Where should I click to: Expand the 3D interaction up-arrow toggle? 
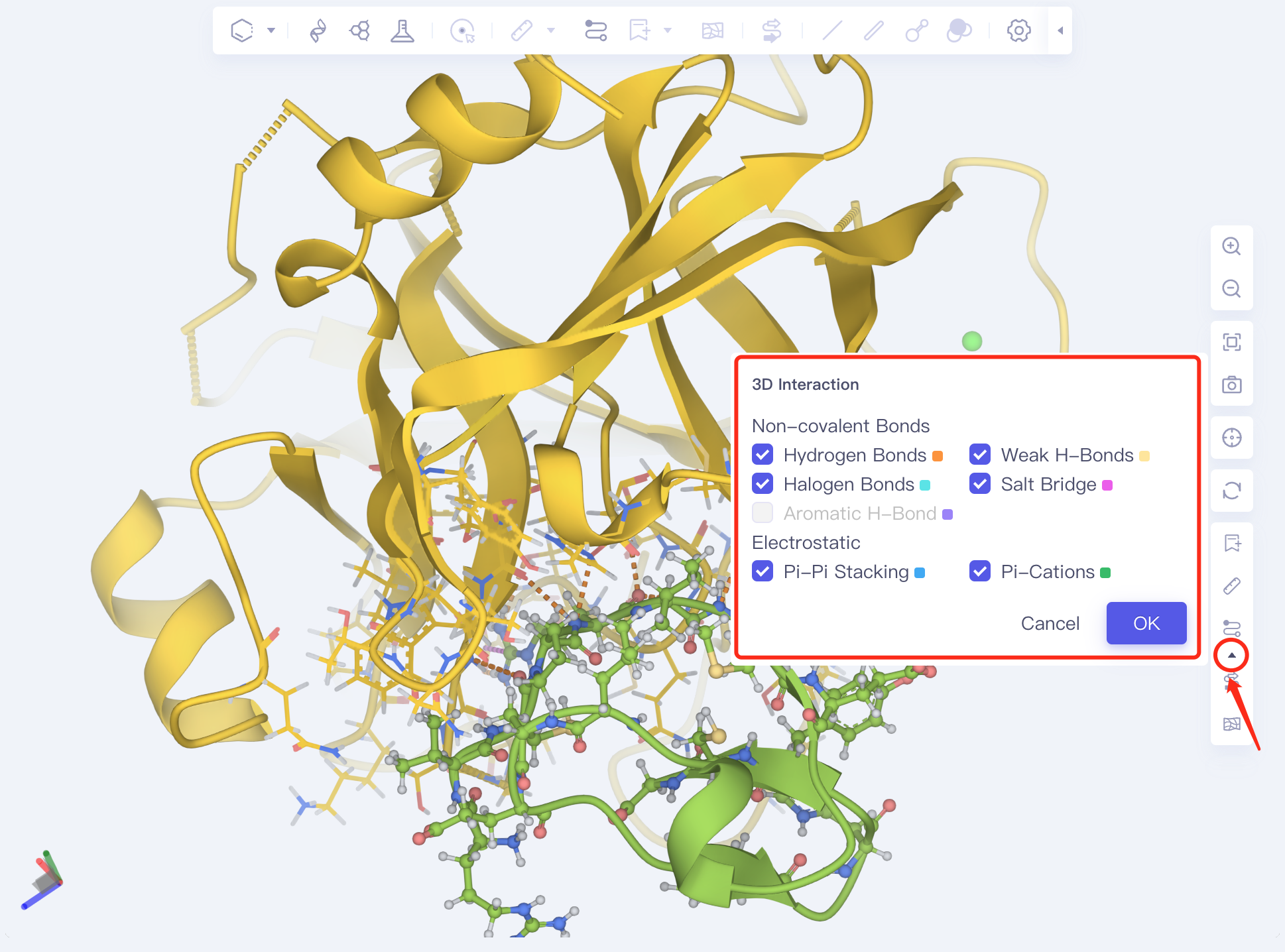click(x=1232, y=655)
